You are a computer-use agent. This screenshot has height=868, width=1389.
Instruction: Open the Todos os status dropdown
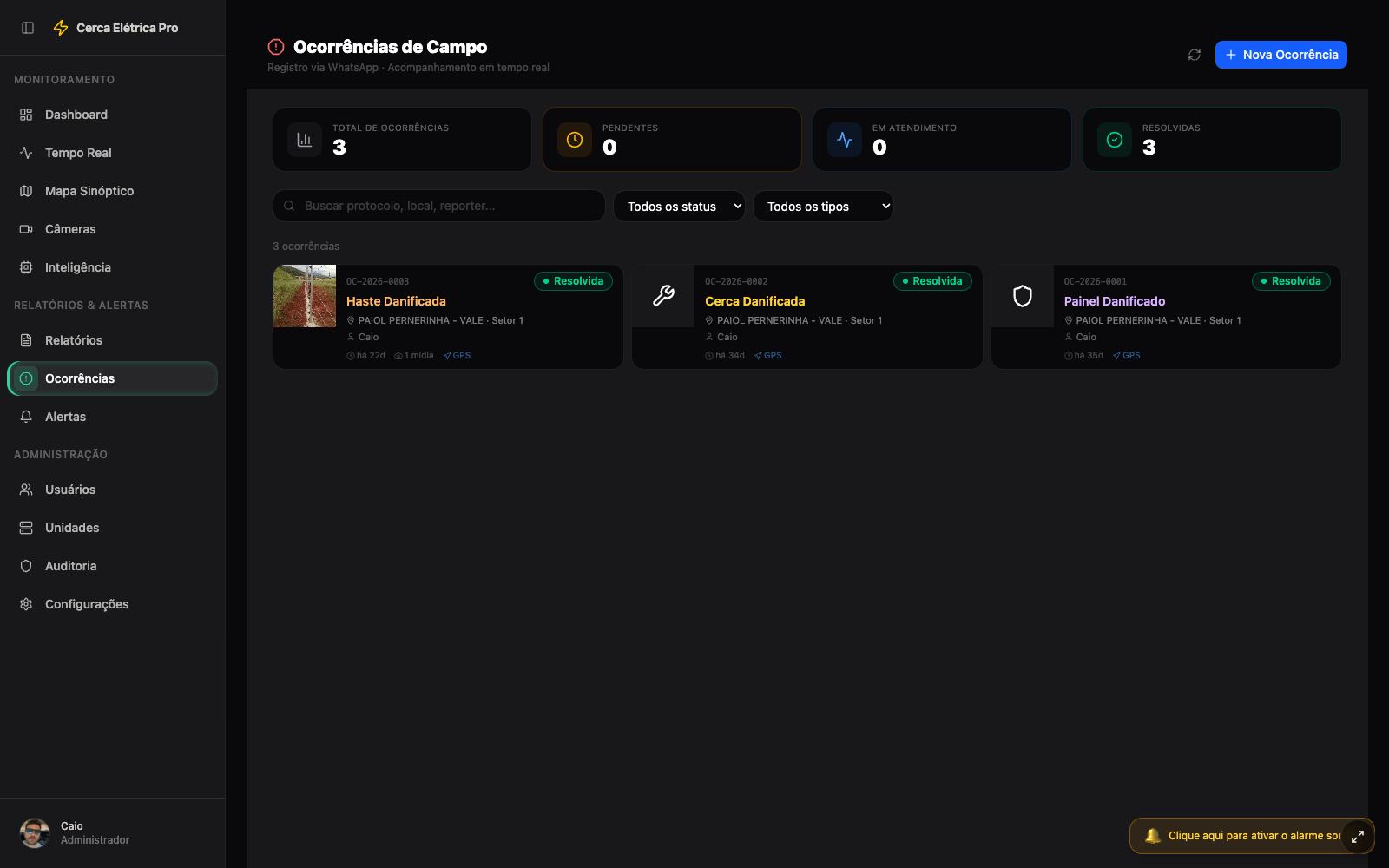point(679,207)
